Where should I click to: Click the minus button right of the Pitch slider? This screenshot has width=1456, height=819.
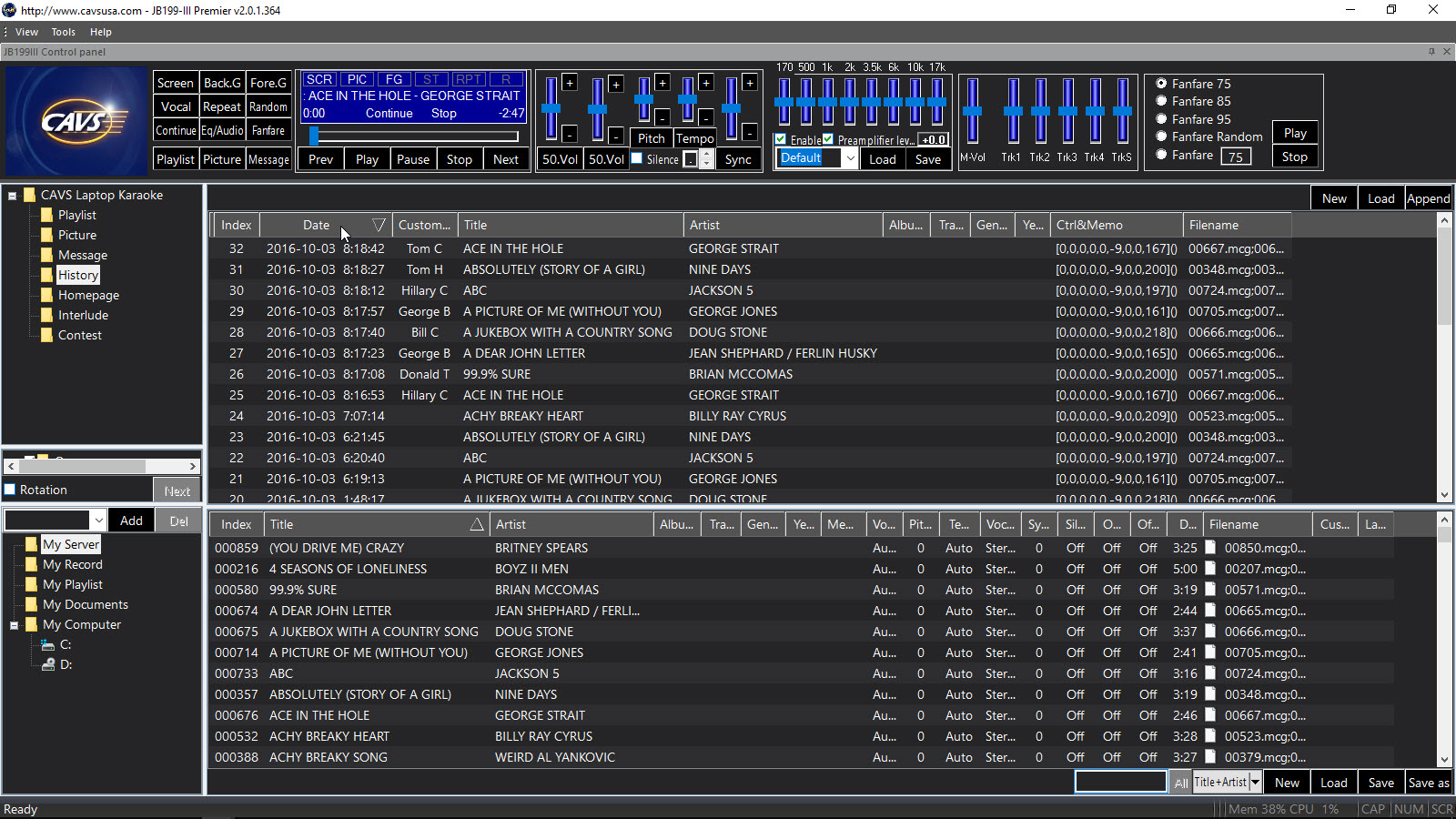pos(662,117)
